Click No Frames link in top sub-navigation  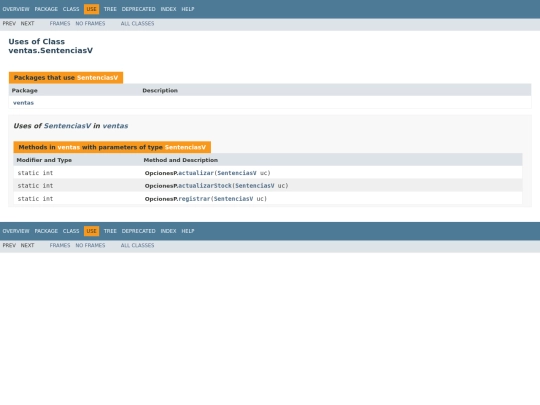tap(90, 23)
